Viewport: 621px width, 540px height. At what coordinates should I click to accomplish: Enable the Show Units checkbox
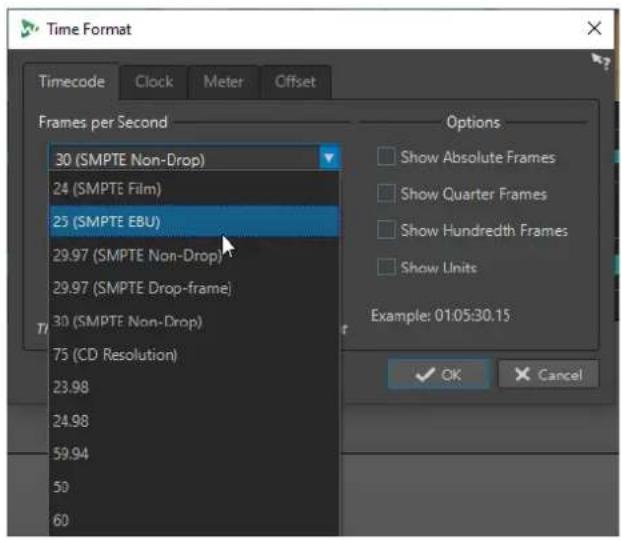[x=386, y=267]
